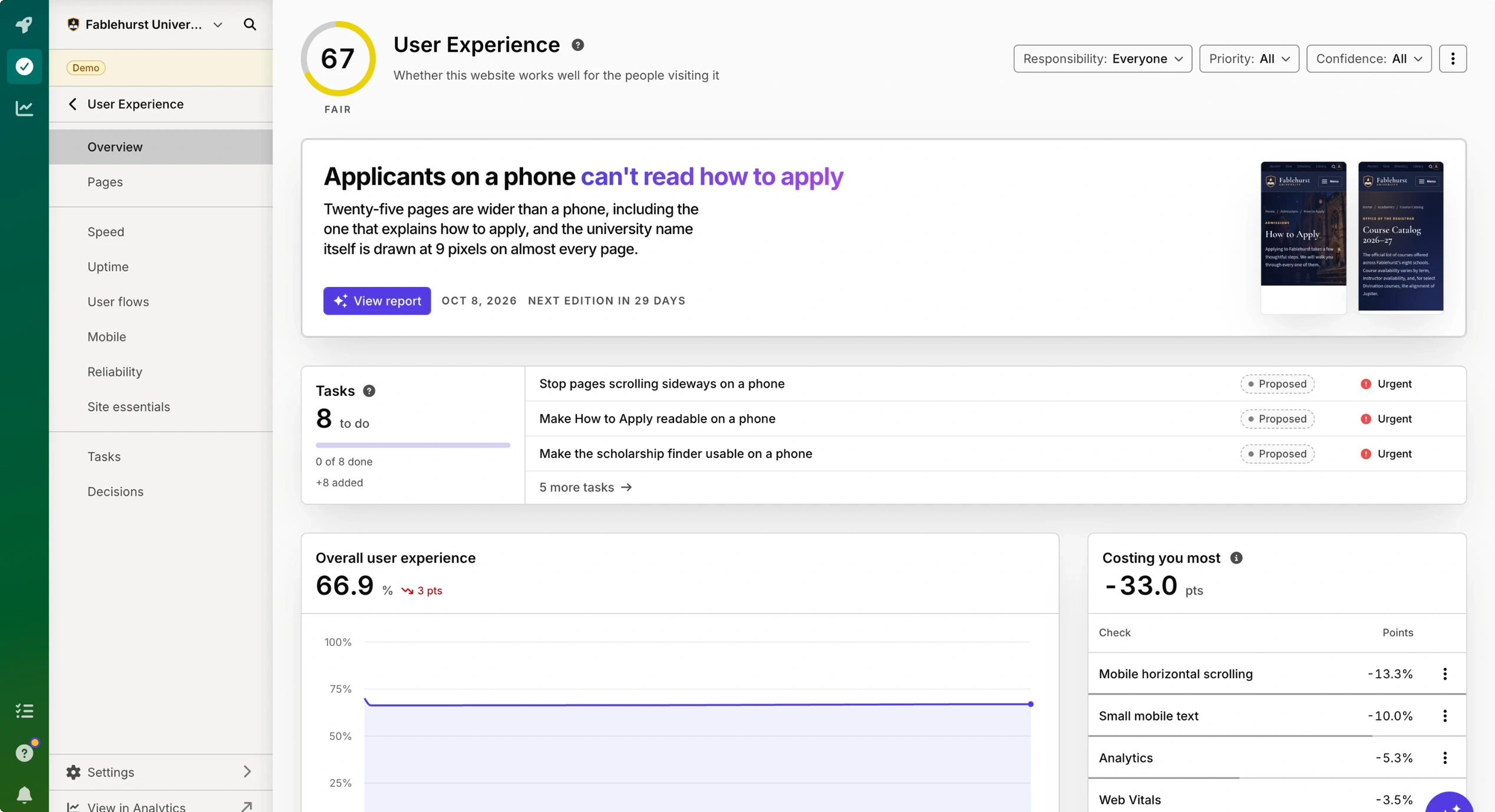Click help icon next to Tasks heading

click(369, 391)
